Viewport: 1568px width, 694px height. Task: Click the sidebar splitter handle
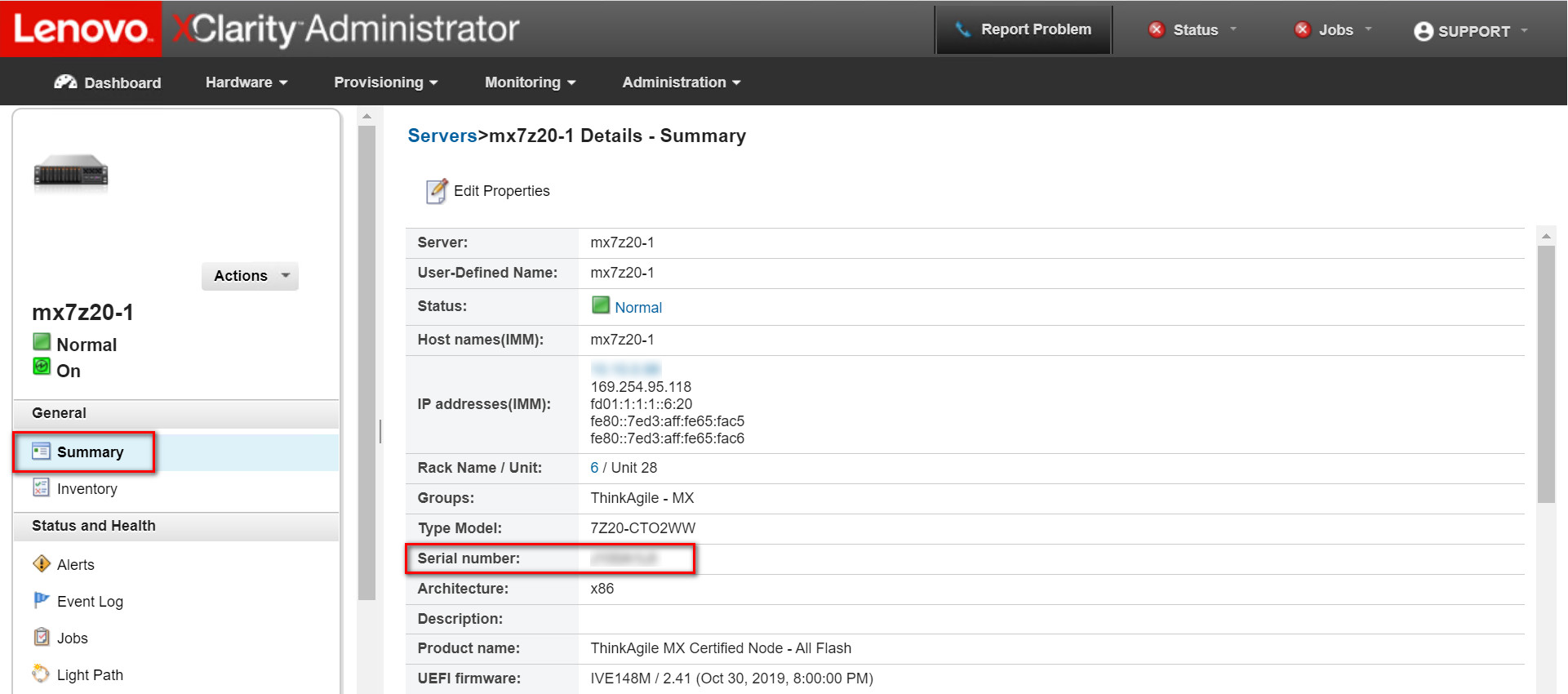click(380, 431)
